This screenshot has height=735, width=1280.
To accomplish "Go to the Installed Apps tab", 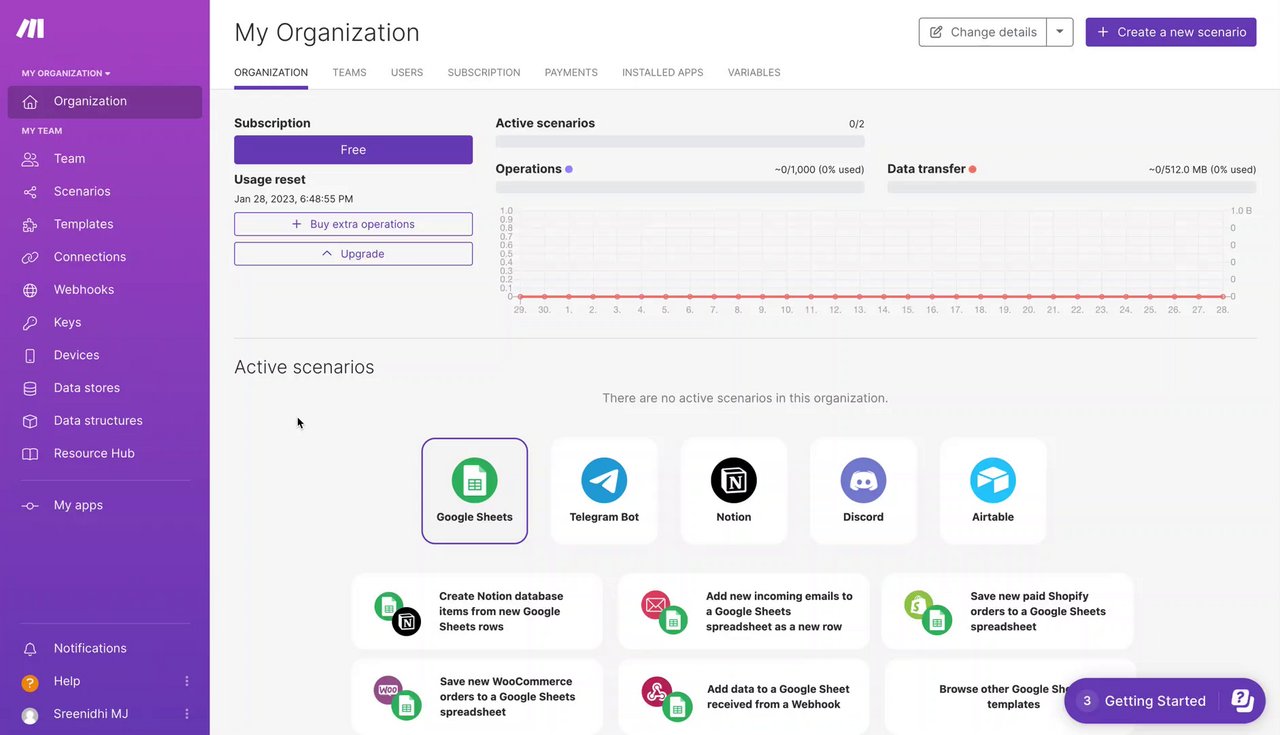I will pos(662,73).
